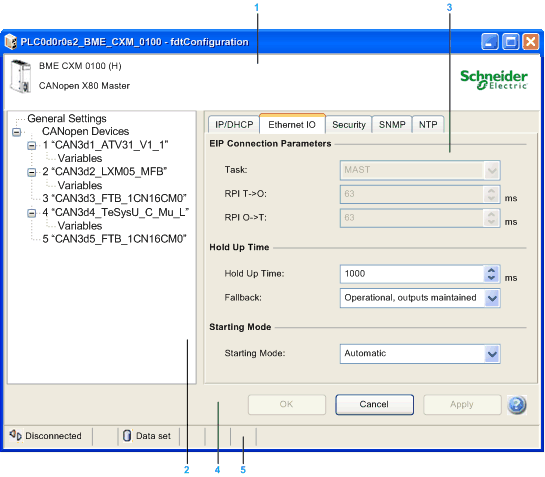Viewport: 545px width, 477px height.
Task: Click the RPI O->T value field
Action: 412,218
